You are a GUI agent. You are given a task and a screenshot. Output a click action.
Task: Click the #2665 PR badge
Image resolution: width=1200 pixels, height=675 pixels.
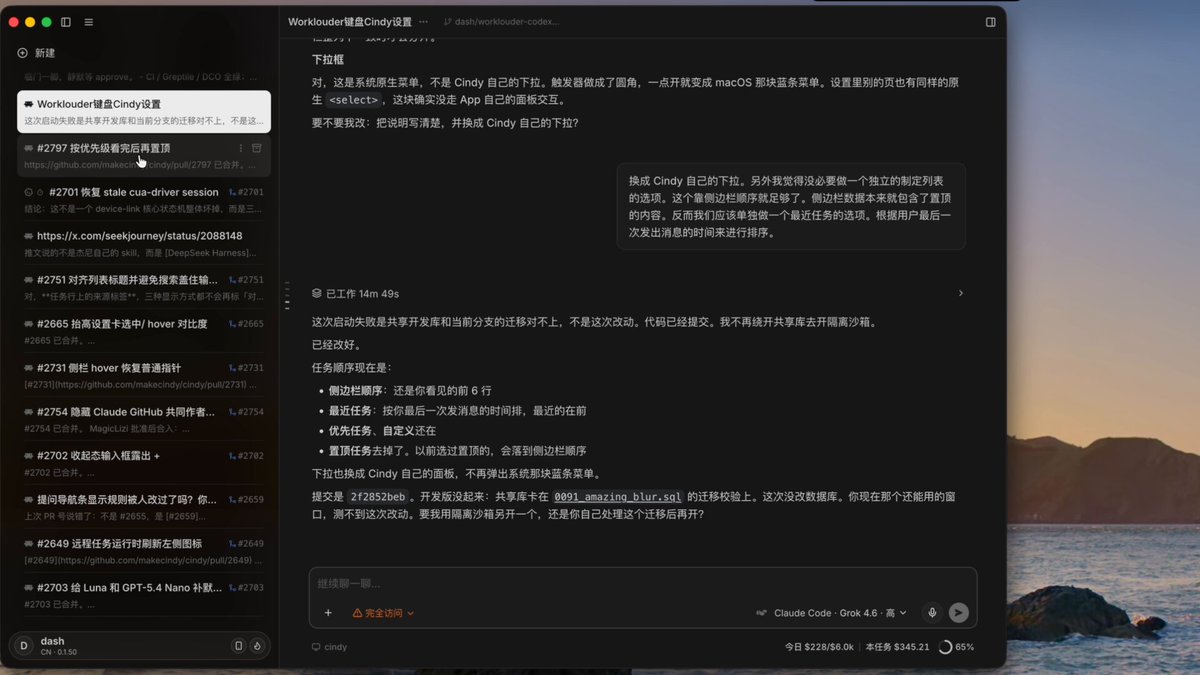246,324
